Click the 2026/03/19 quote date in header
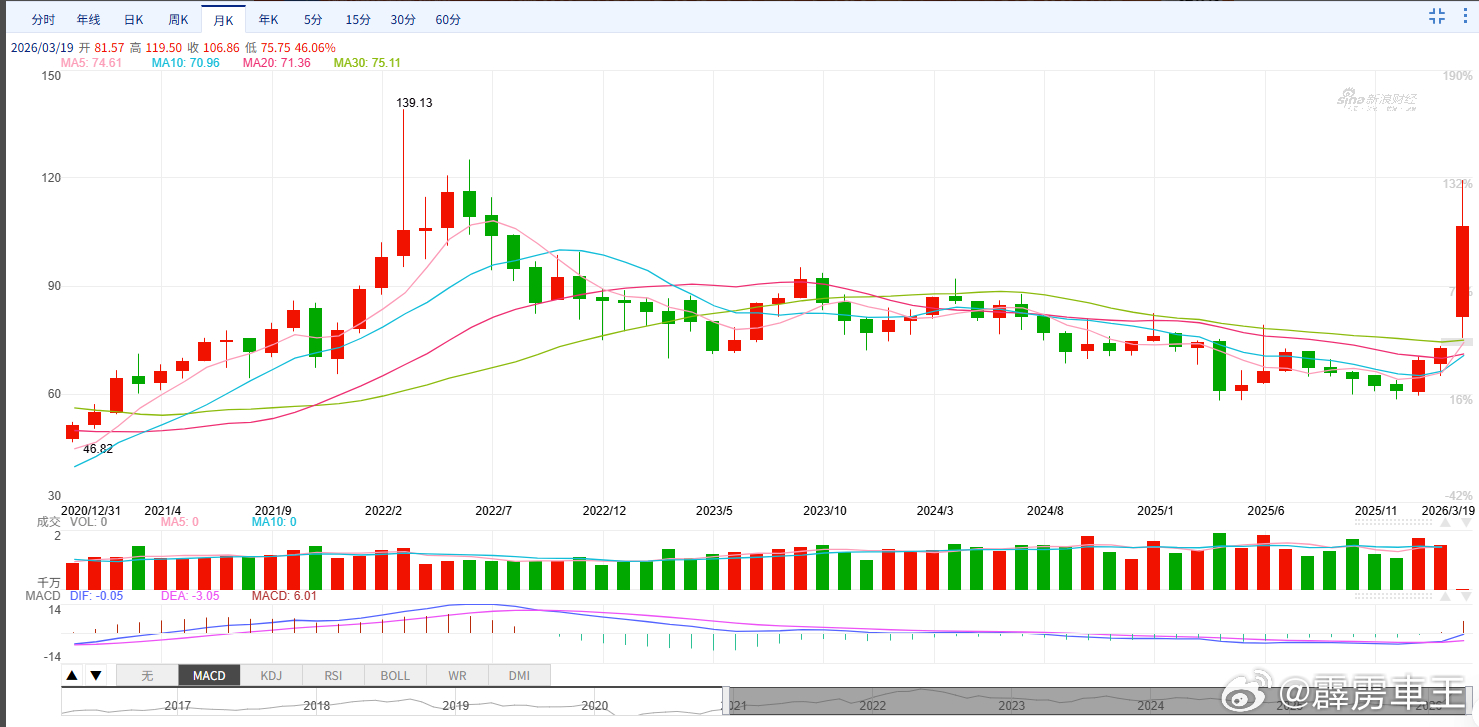Image resolution: width=1479 pixels, height=727 pixels. point(41,47)
